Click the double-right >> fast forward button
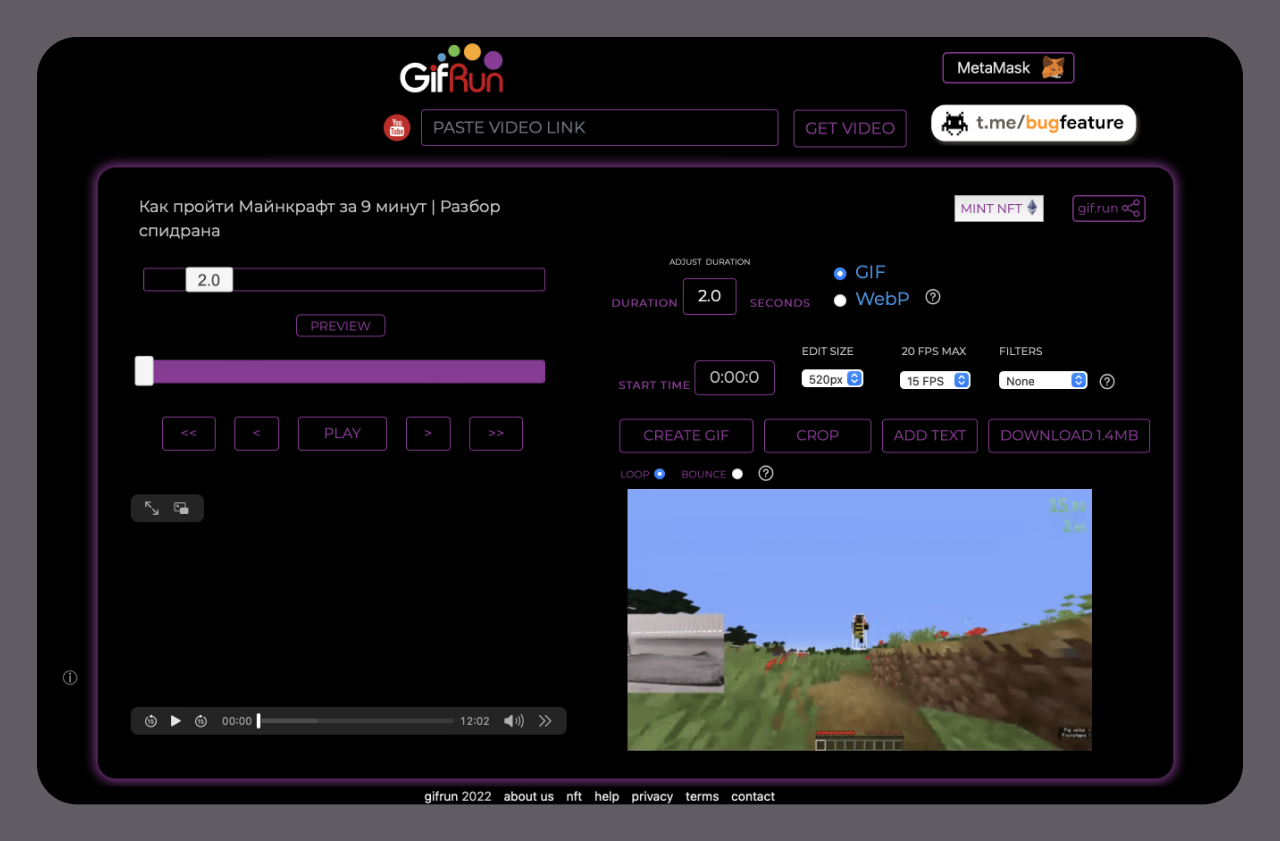Screen dimensions: 1280x841 [496, 433]
